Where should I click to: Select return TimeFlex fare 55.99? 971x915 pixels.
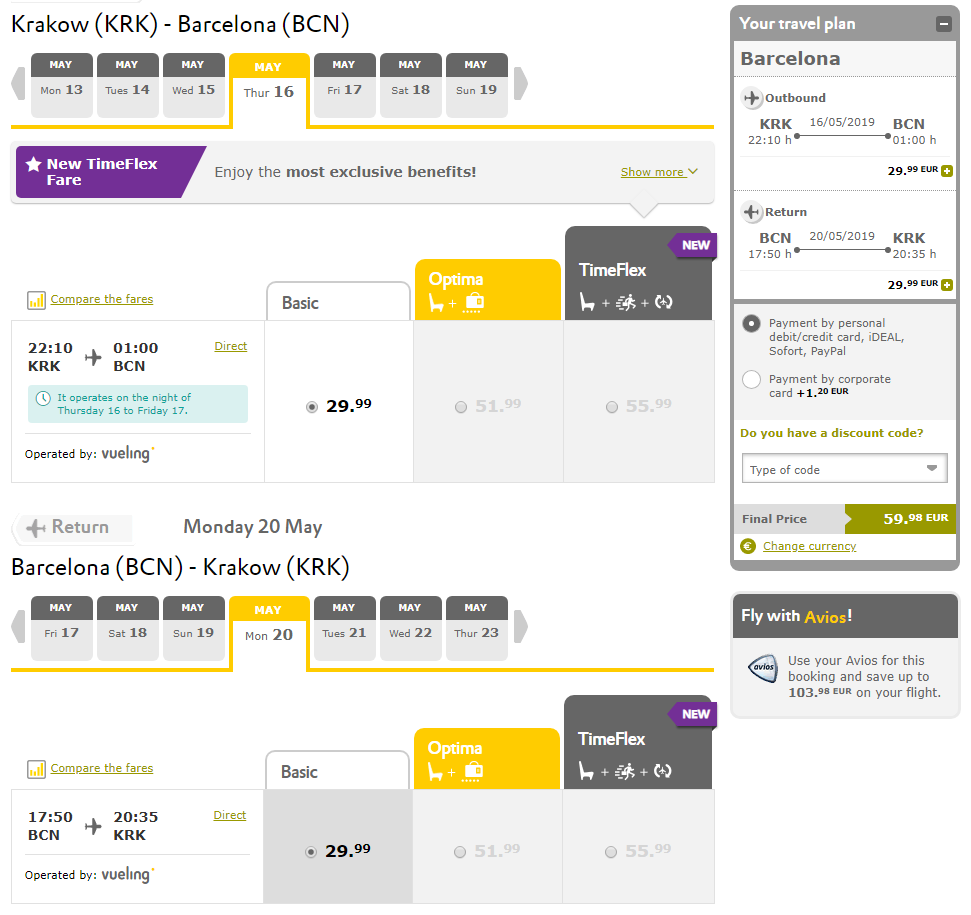pos(611,852)
